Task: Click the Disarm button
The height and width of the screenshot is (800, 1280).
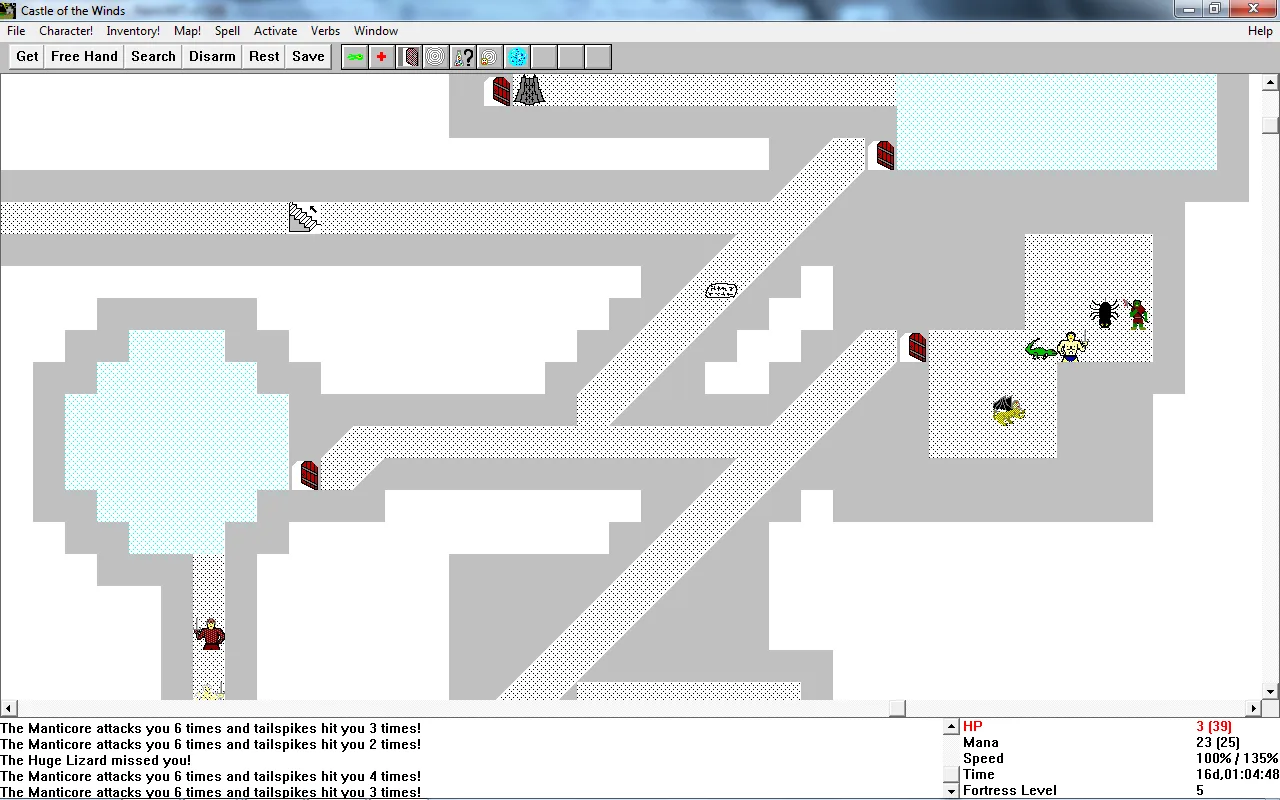Action: pos(212,57)
